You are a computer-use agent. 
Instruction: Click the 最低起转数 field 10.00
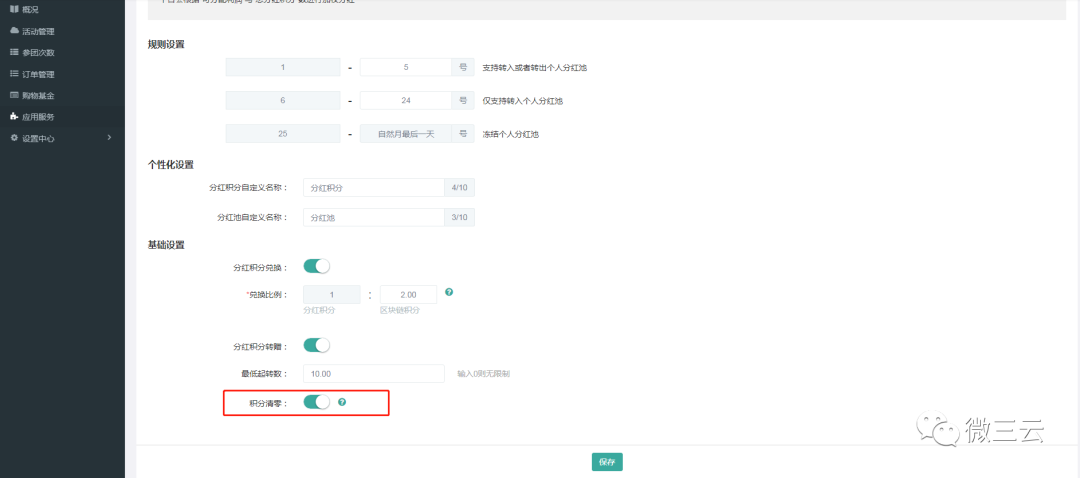[x=374, y=373]
